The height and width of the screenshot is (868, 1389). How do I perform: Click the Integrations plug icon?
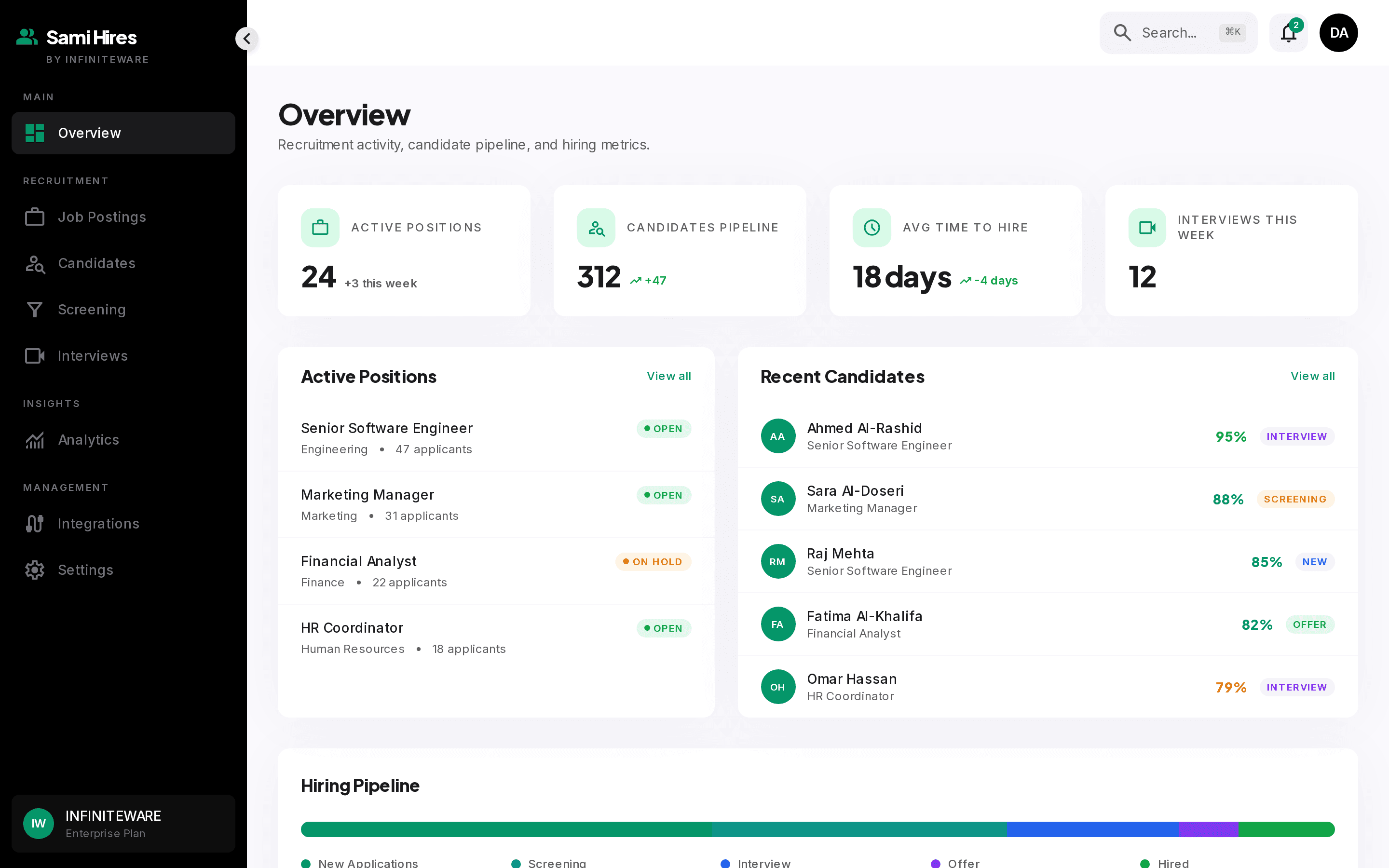35,524
